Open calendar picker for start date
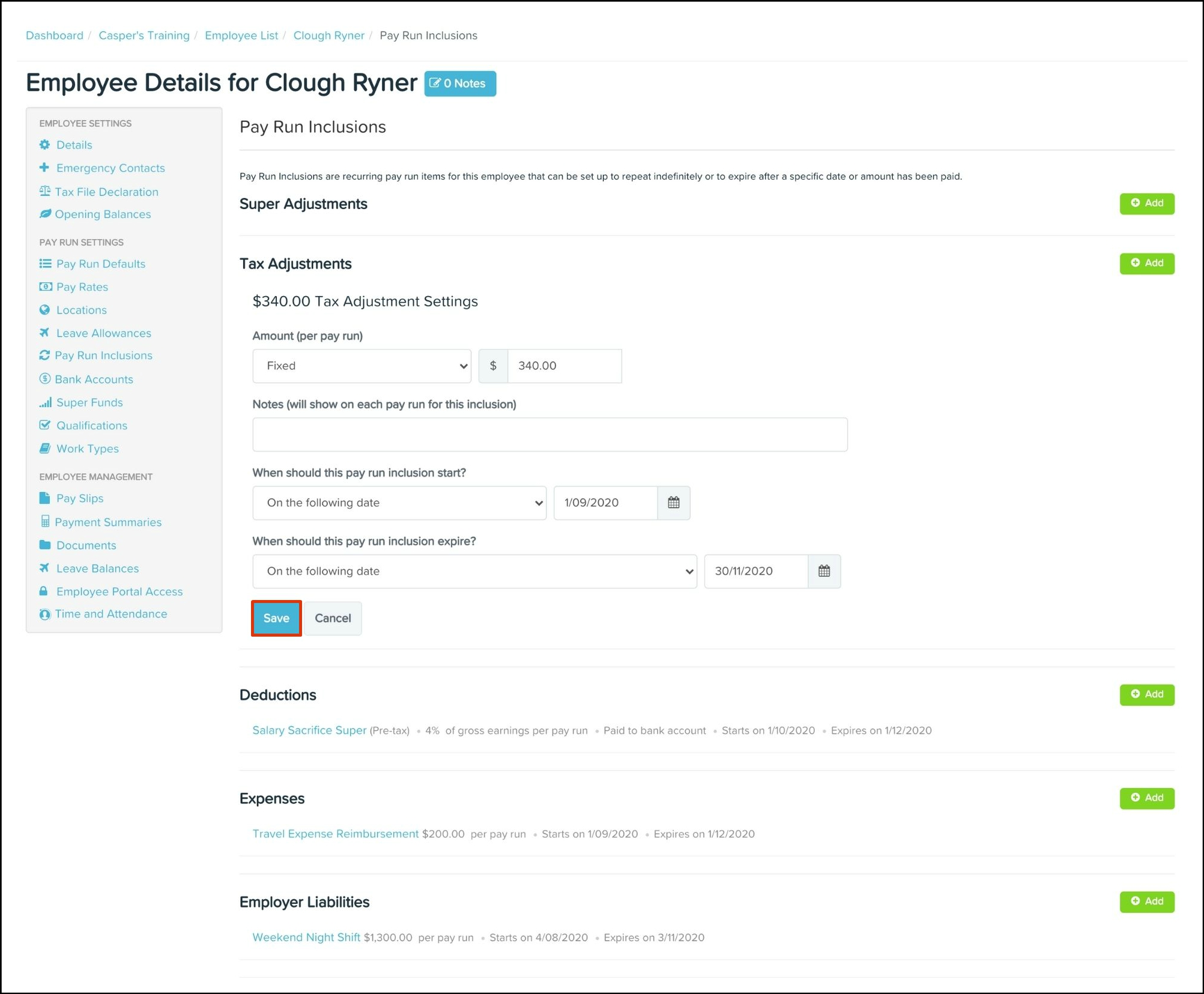The width and height of the screenshot is (1204, 994). point(673,503)
